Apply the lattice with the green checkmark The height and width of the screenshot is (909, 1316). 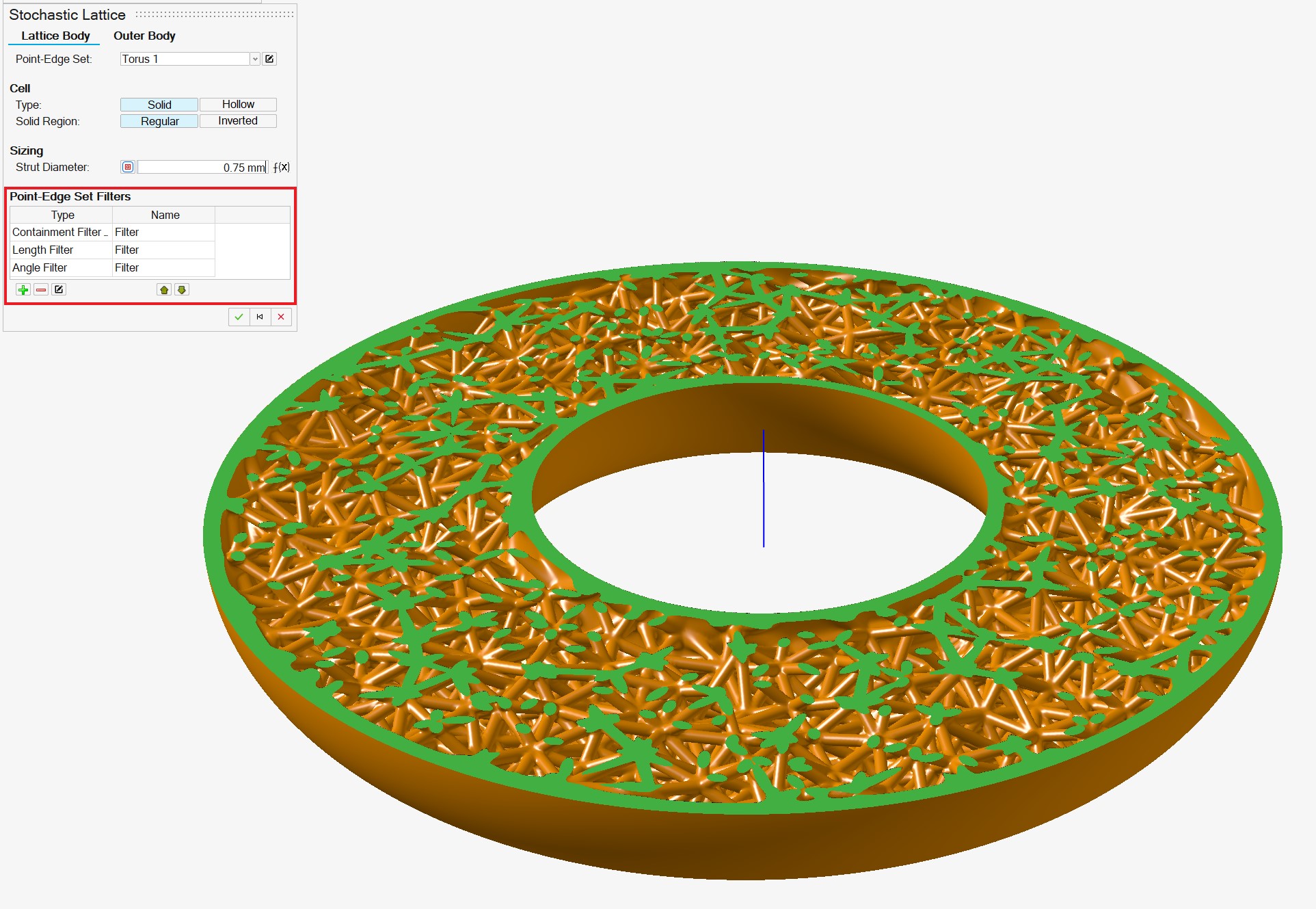click(239, 317)
